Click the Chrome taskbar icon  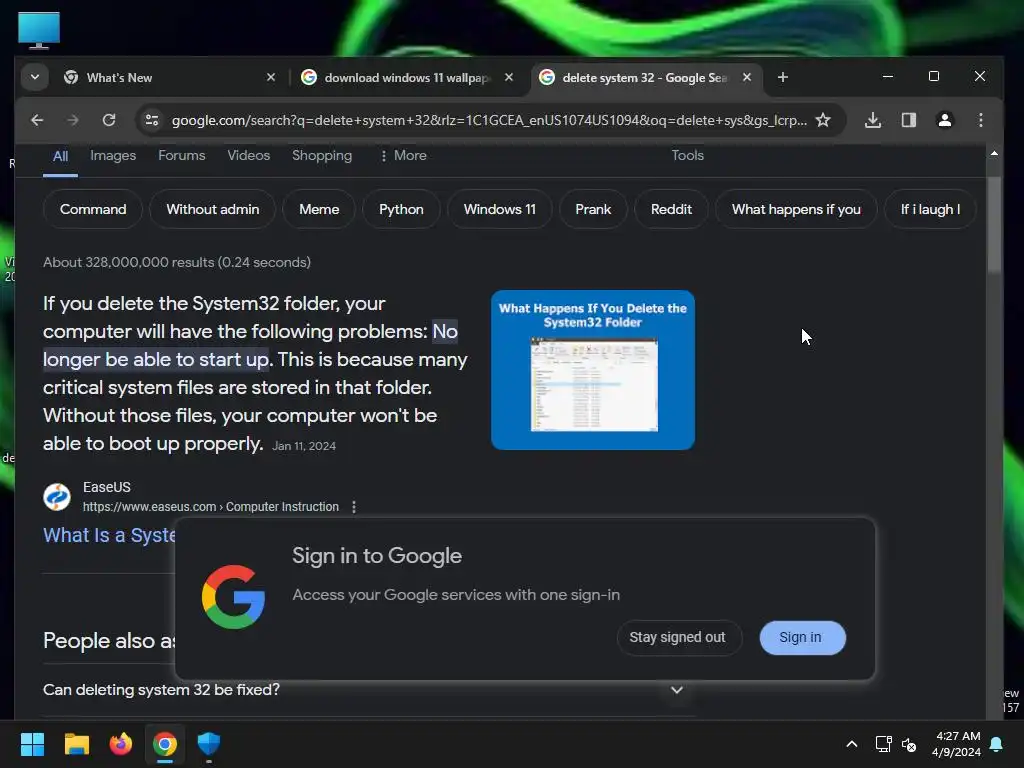click(165, 744)
